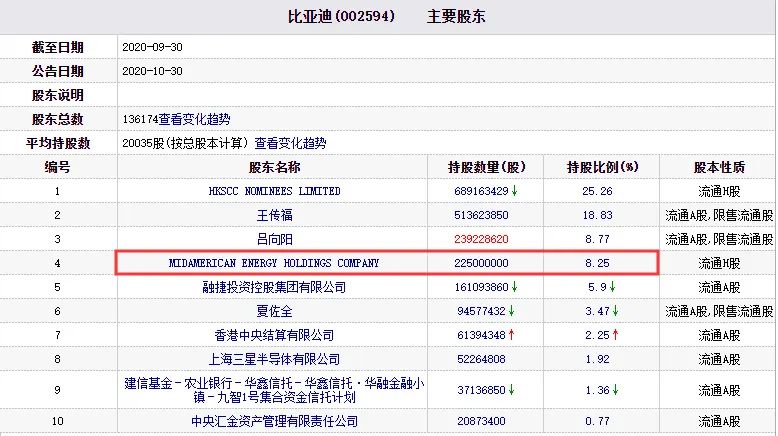
Task: Select the 比亚迪(002594) title text
Action: point(341,16)
